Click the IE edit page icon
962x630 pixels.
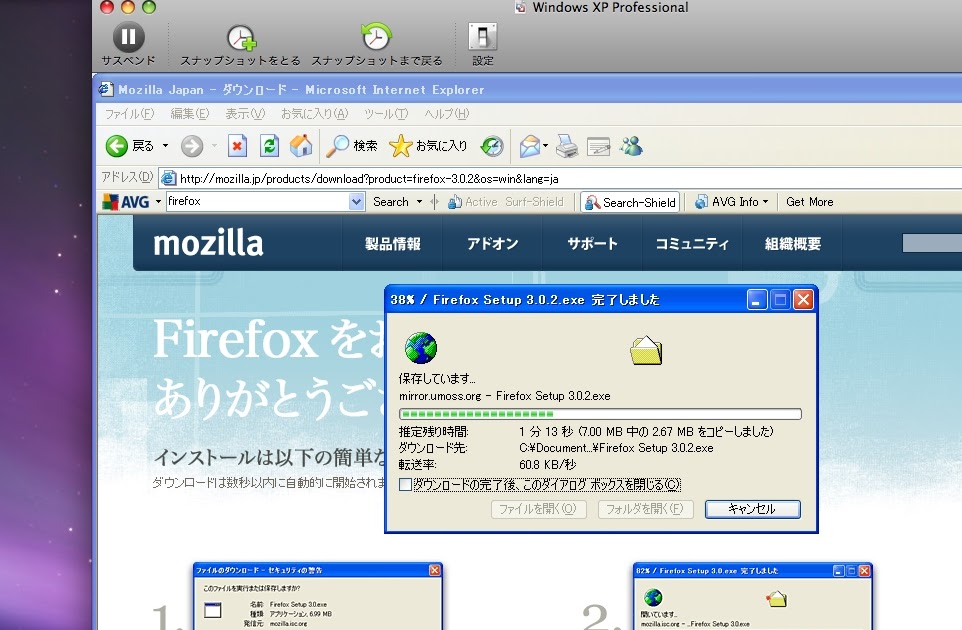598,147
